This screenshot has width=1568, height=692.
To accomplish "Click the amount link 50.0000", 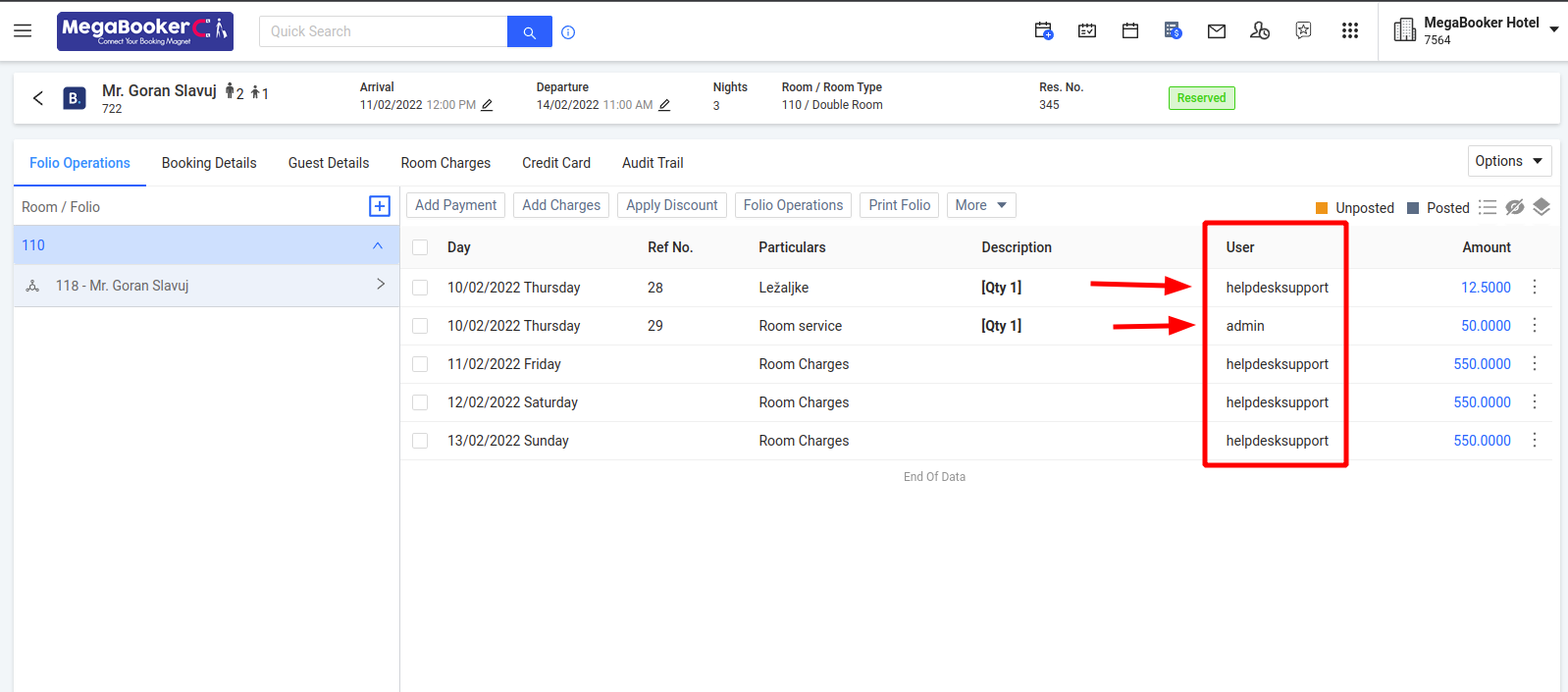I will [1486, 326].
